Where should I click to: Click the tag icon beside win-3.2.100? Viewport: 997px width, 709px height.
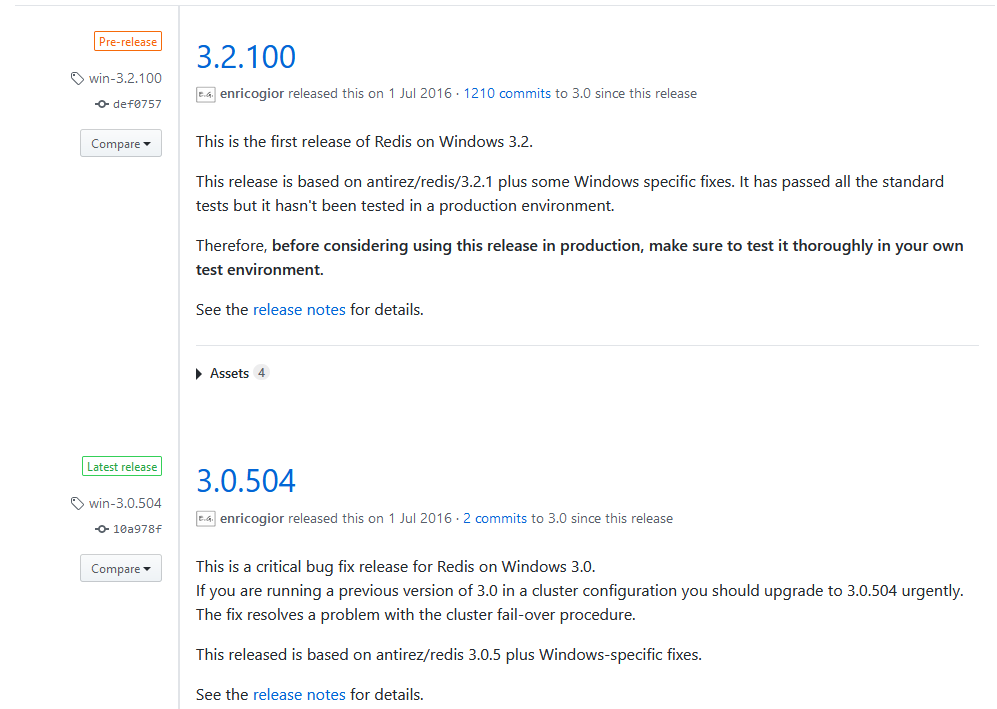point(77,78)
